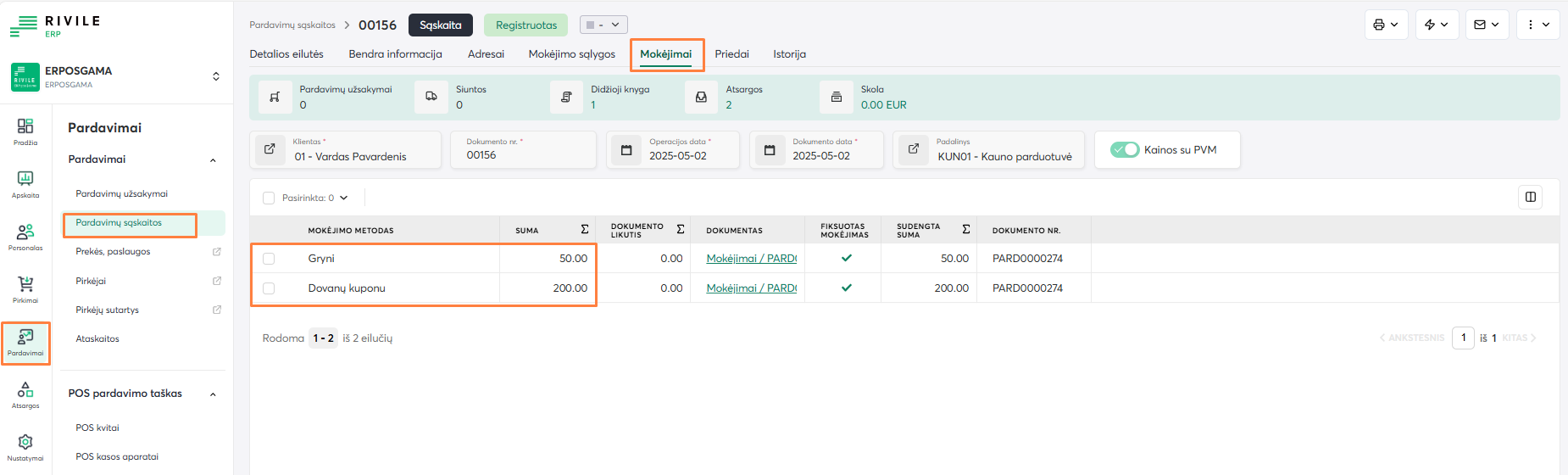Screen dimensions: 1568x475
Task: Open the Gryni row Mokėjimai document link
Action: [751, 259]
